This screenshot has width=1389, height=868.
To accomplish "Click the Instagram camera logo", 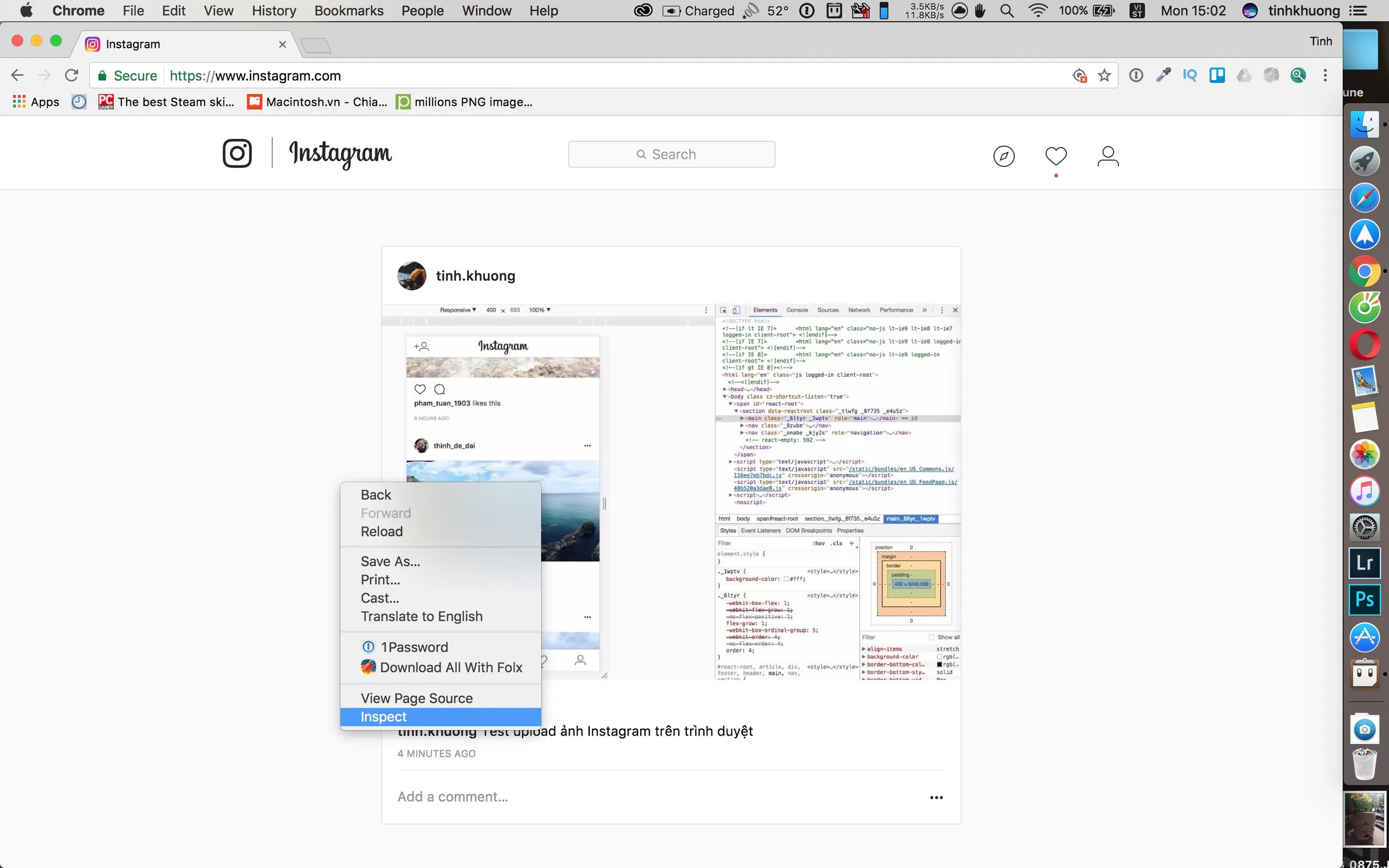I will click(x=237, y=154).
